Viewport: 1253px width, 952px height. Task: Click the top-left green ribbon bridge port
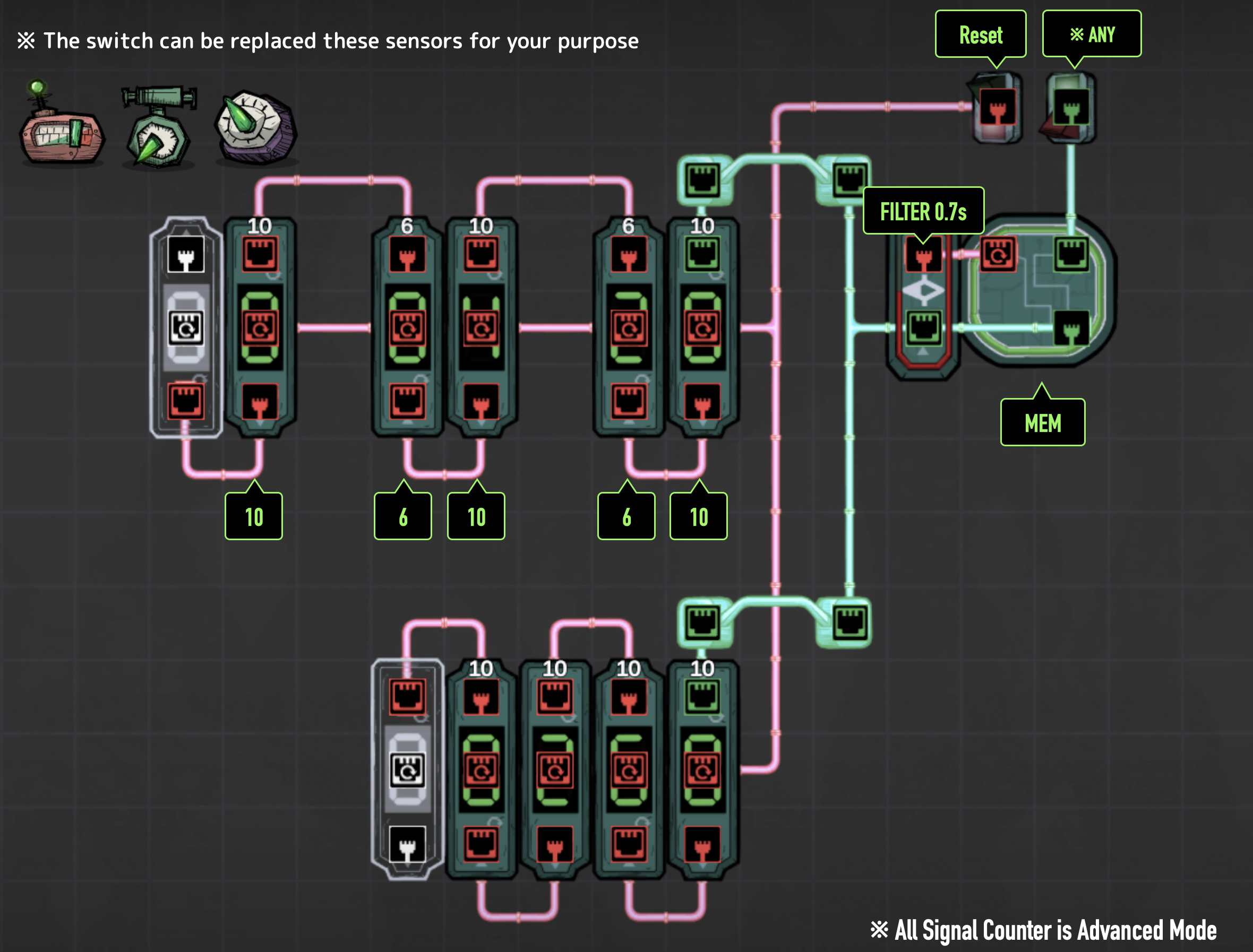[702, 180]
